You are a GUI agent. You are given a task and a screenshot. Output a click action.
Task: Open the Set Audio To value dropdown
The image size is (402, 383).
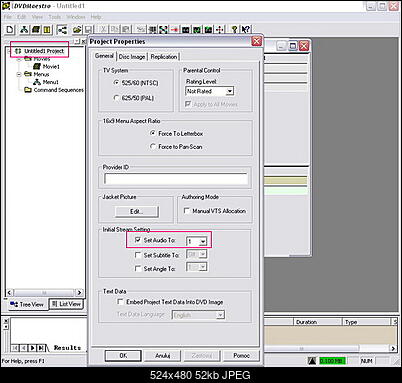pos(203,241)
